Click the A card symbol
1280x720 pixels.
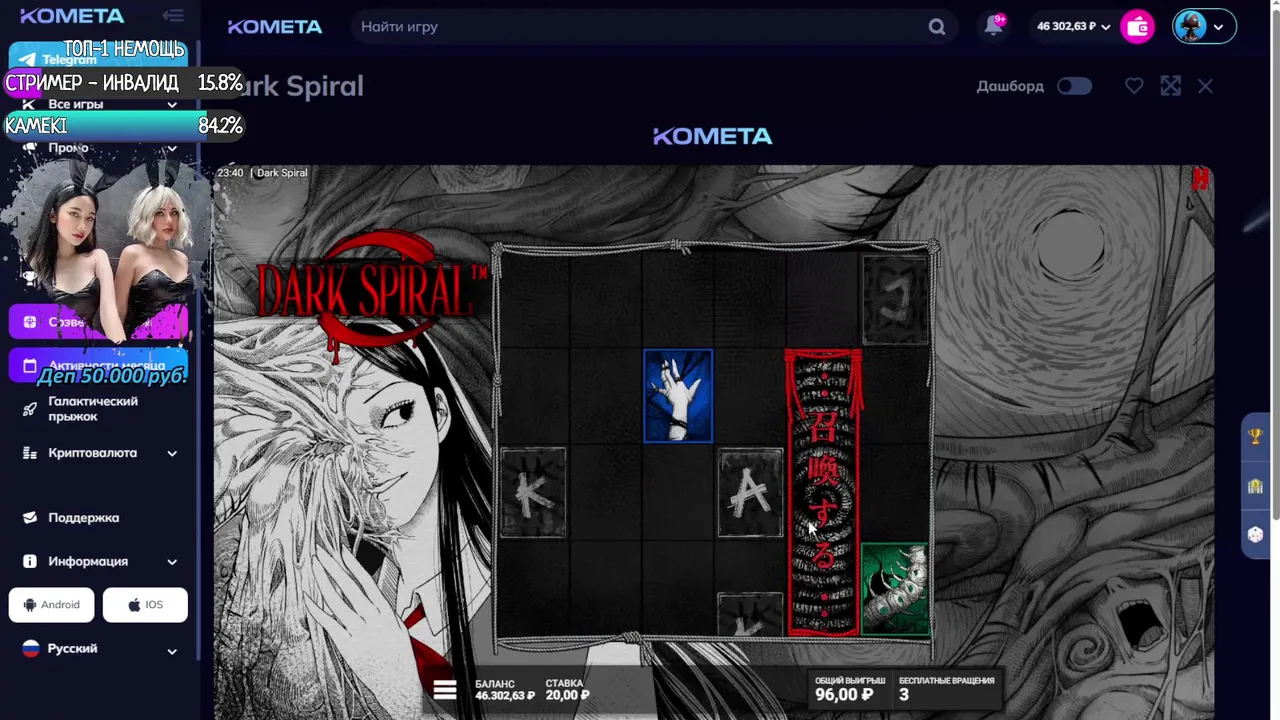point(751,492)
